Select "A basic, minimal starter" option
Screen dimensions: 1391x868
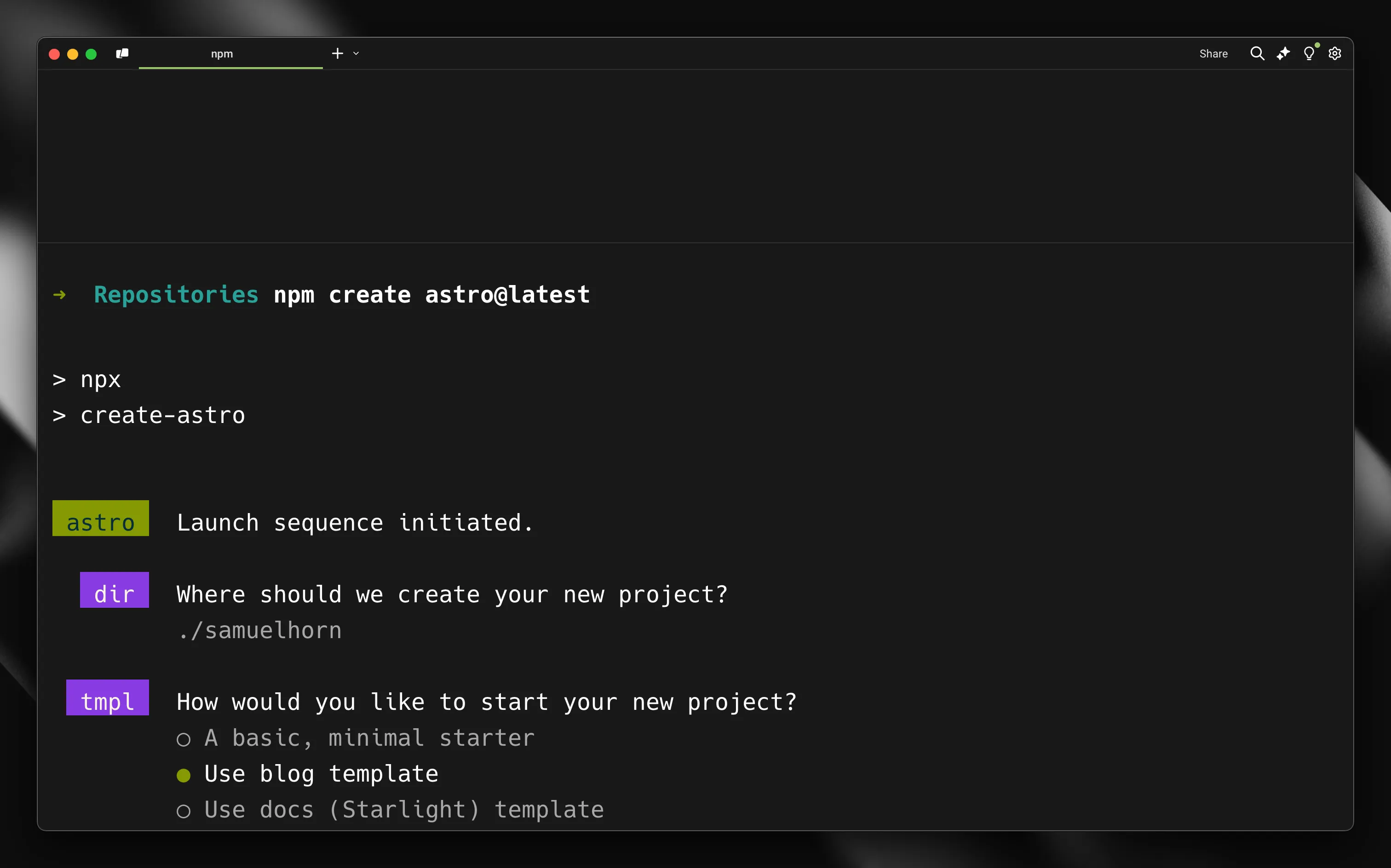[369, 738]
